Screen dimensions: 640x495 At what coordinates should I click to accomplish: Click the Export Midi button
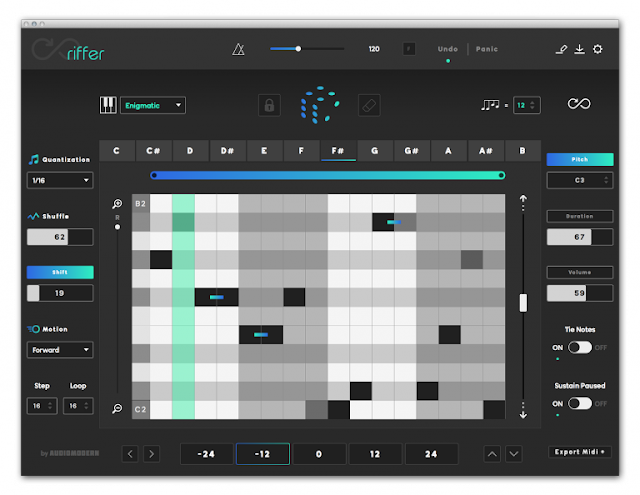click(x=580, y=452)
